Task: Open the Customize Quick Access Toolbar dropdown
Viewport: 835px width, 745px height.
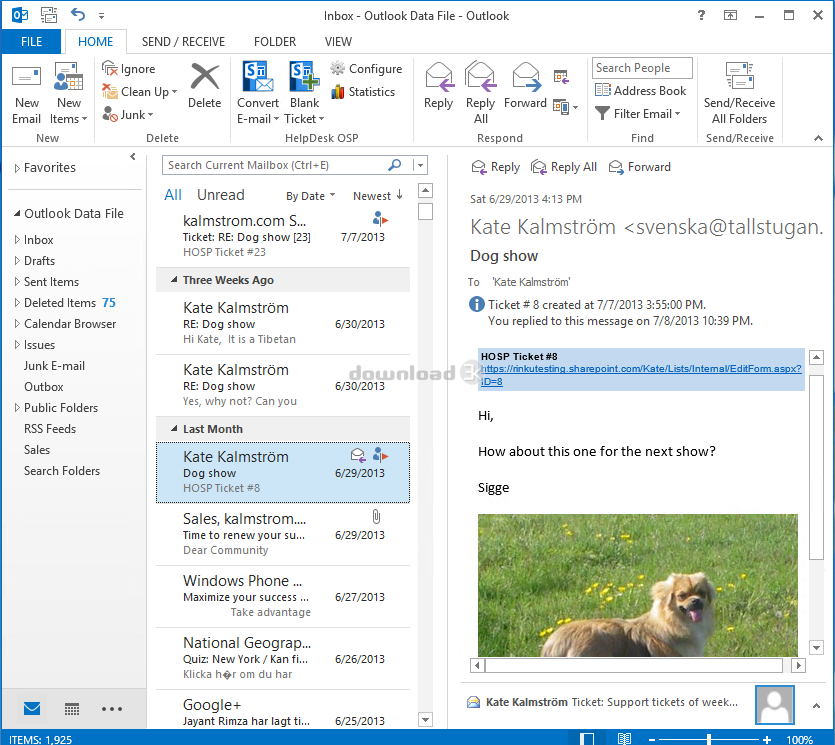Action: point(101,16)
